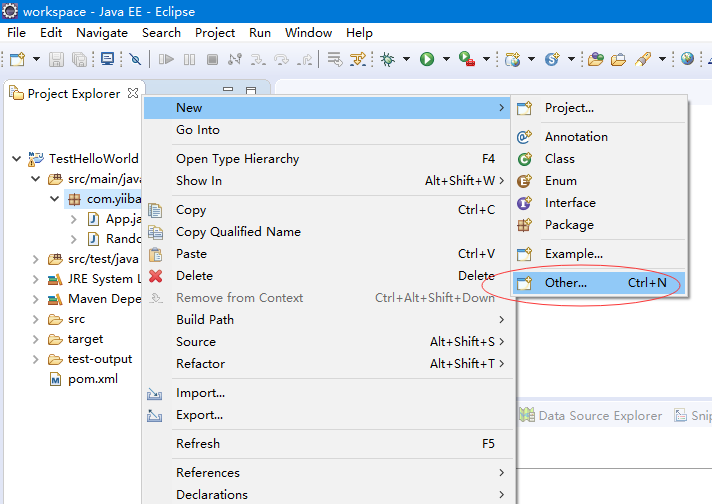This screenshot has width=712, height=504.
Task: Choose Interface in the New submenu
Action: pos(599,203)
